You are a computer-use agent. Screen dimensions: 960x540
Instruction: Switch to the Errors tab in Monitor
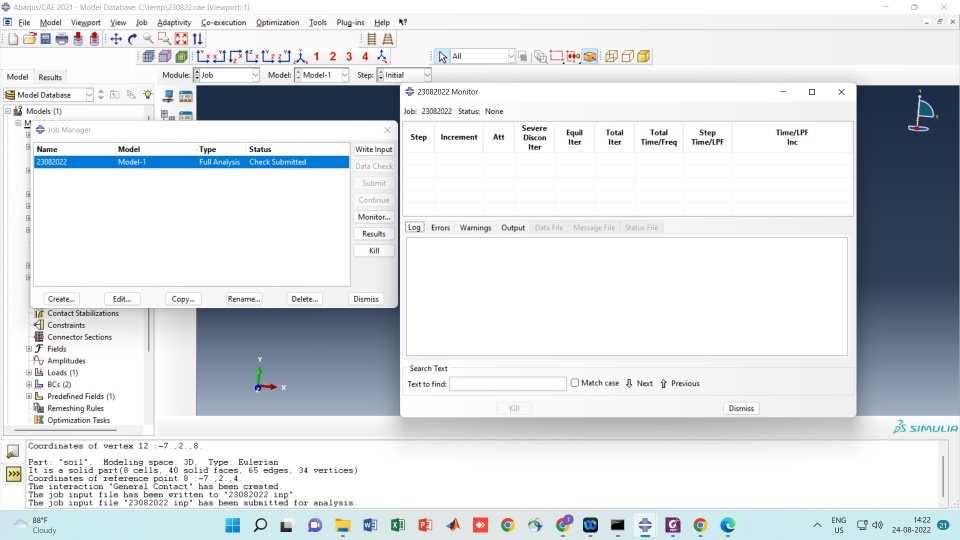point(440,227)
